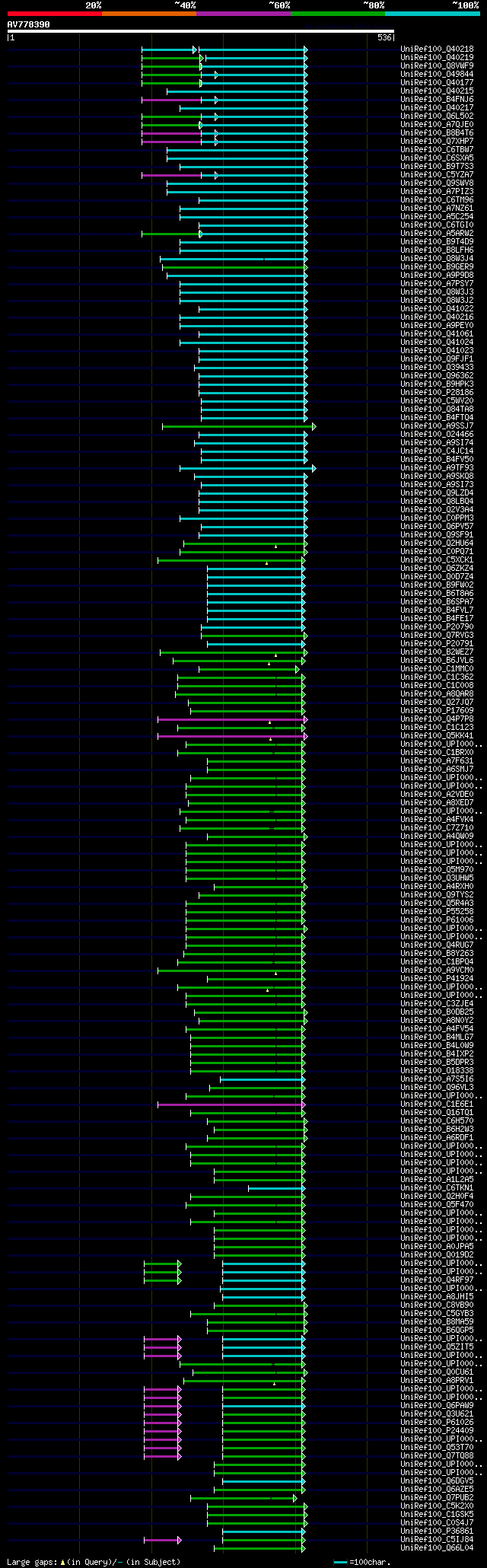
Task: Select hit UniRef100_A9TF93
Action: (437, 467)
